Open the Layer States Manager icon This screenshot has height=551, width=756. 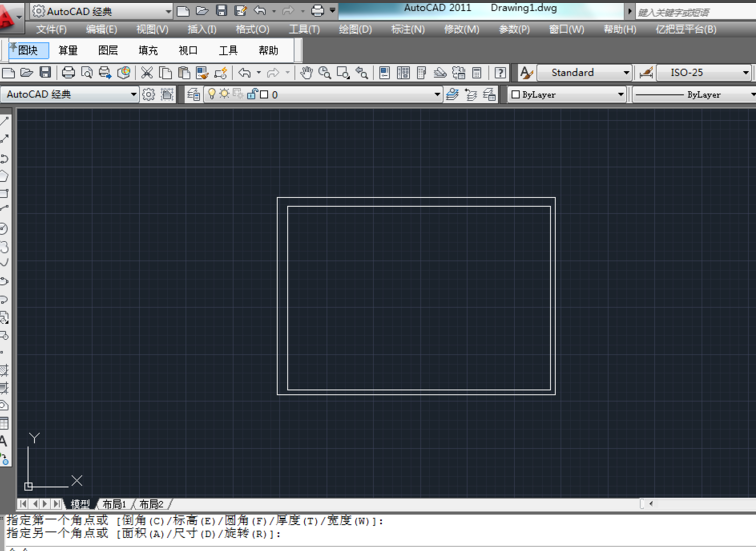coord(489,94)
